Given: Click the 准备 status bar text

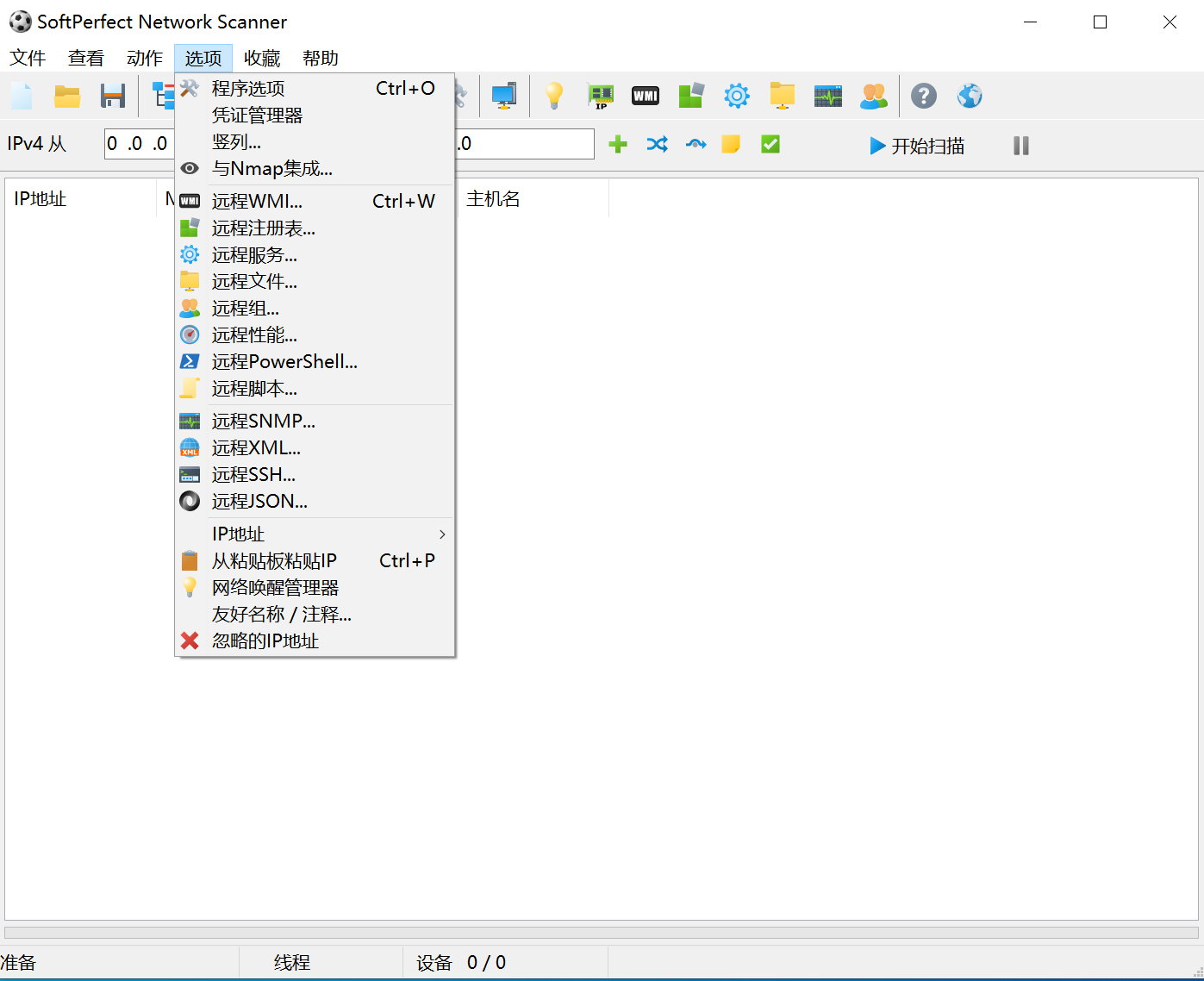Looking at the screenshot, I should coord(18,963).
